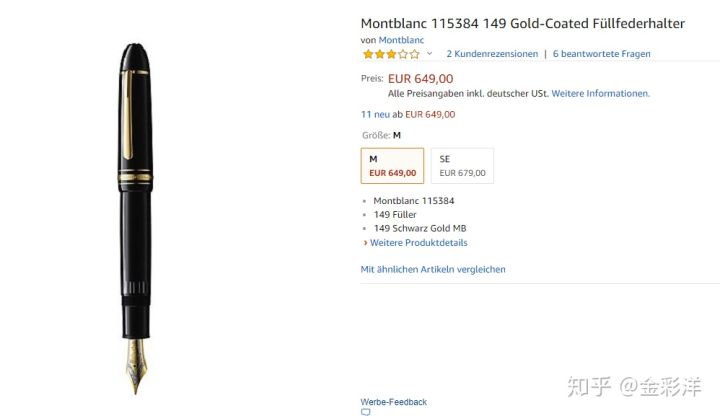
Task: Click the Größe: M label
Action: [x=381, y=135]
